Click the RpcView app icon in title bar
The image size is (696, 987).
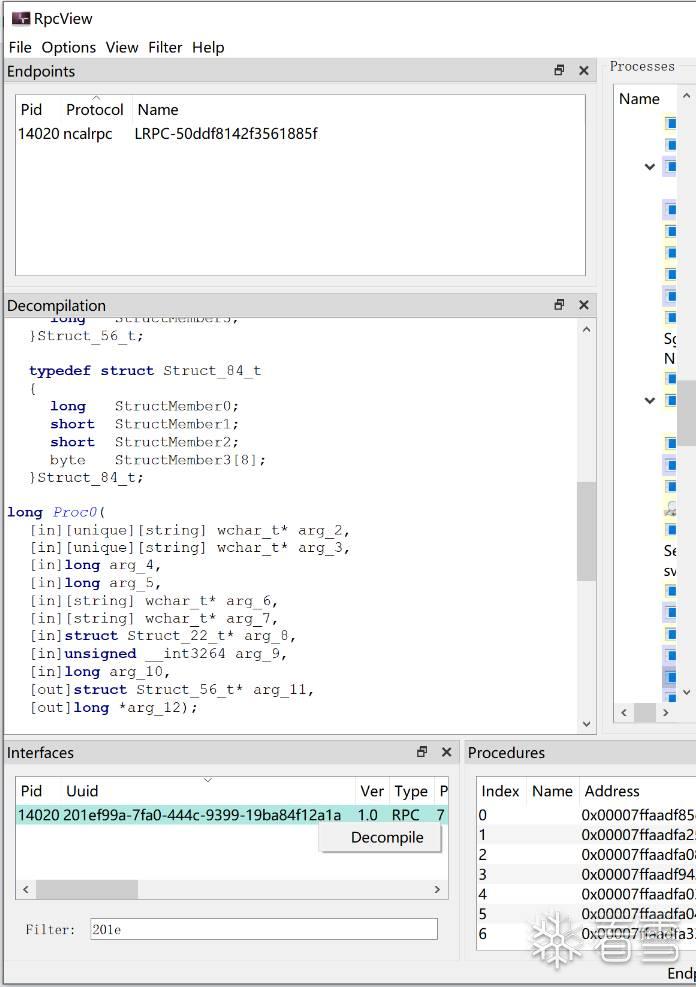21,18
